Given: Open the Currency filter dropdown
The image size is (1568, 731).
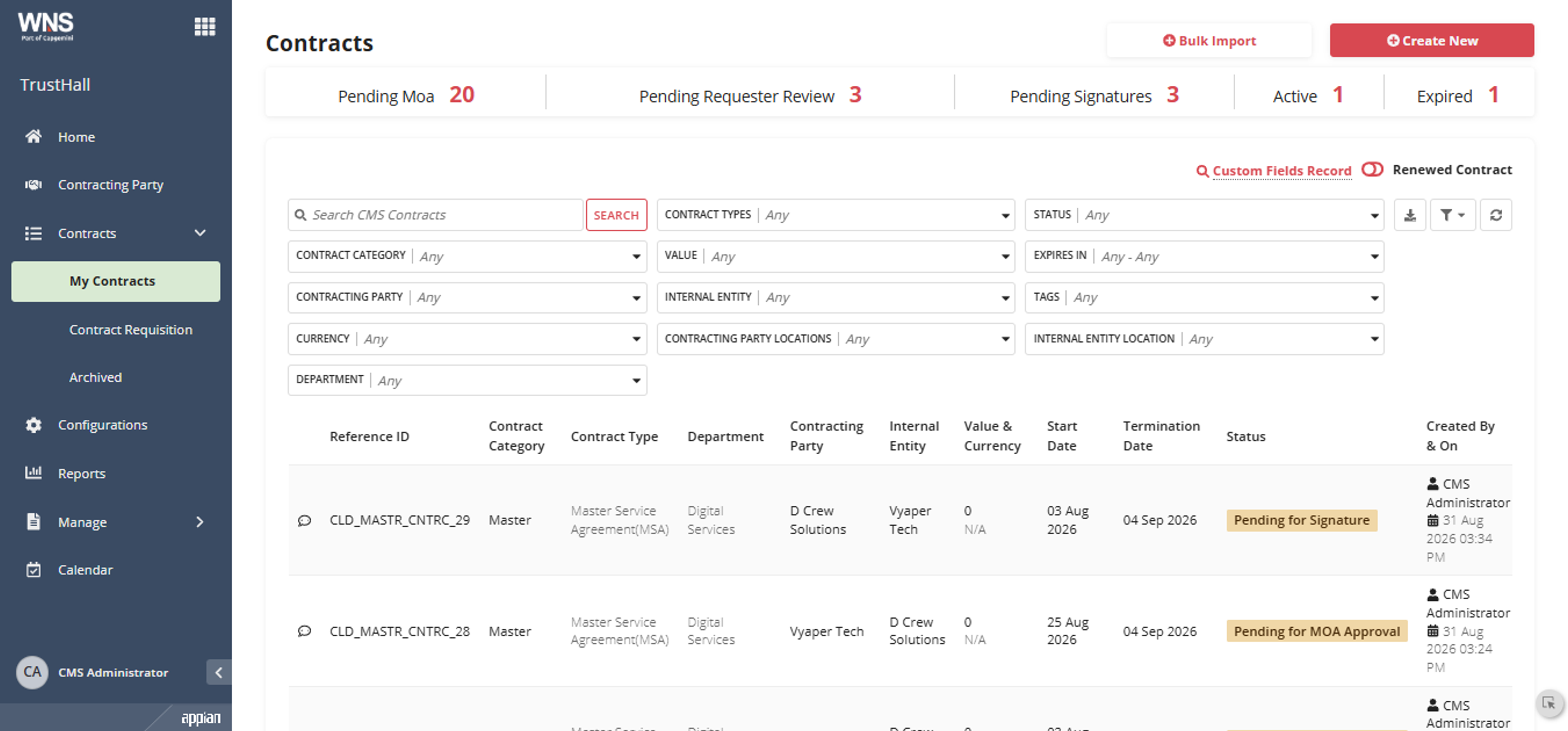Looking at the screenshot, I should tap(467, 339).
